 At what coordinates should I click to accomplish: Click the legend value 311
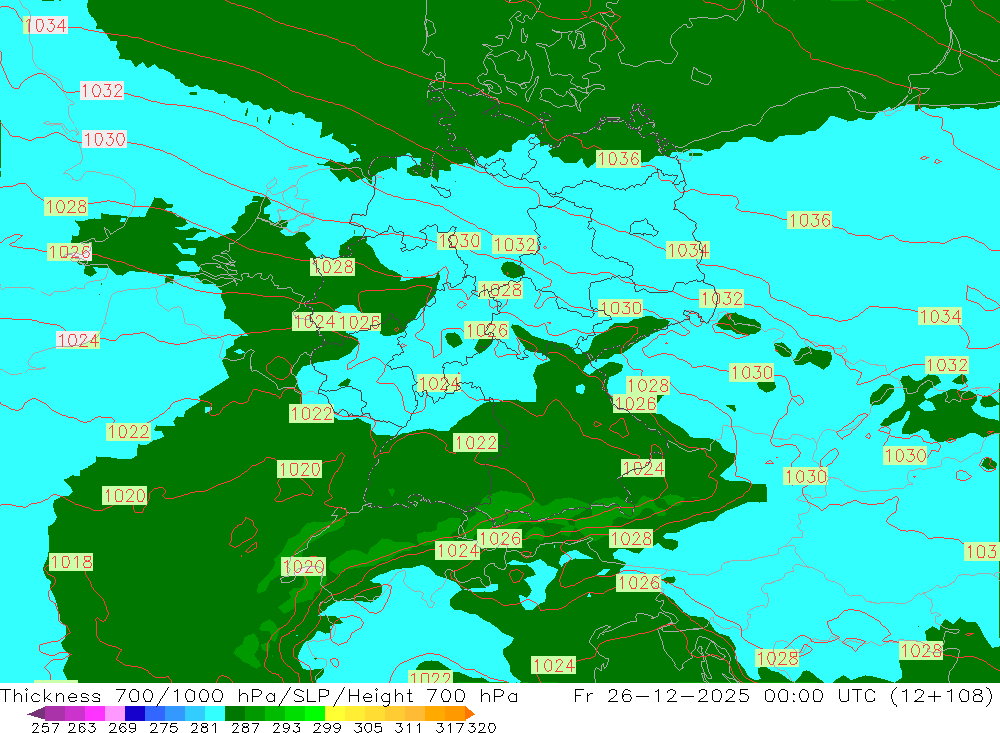tap(408, 728)
